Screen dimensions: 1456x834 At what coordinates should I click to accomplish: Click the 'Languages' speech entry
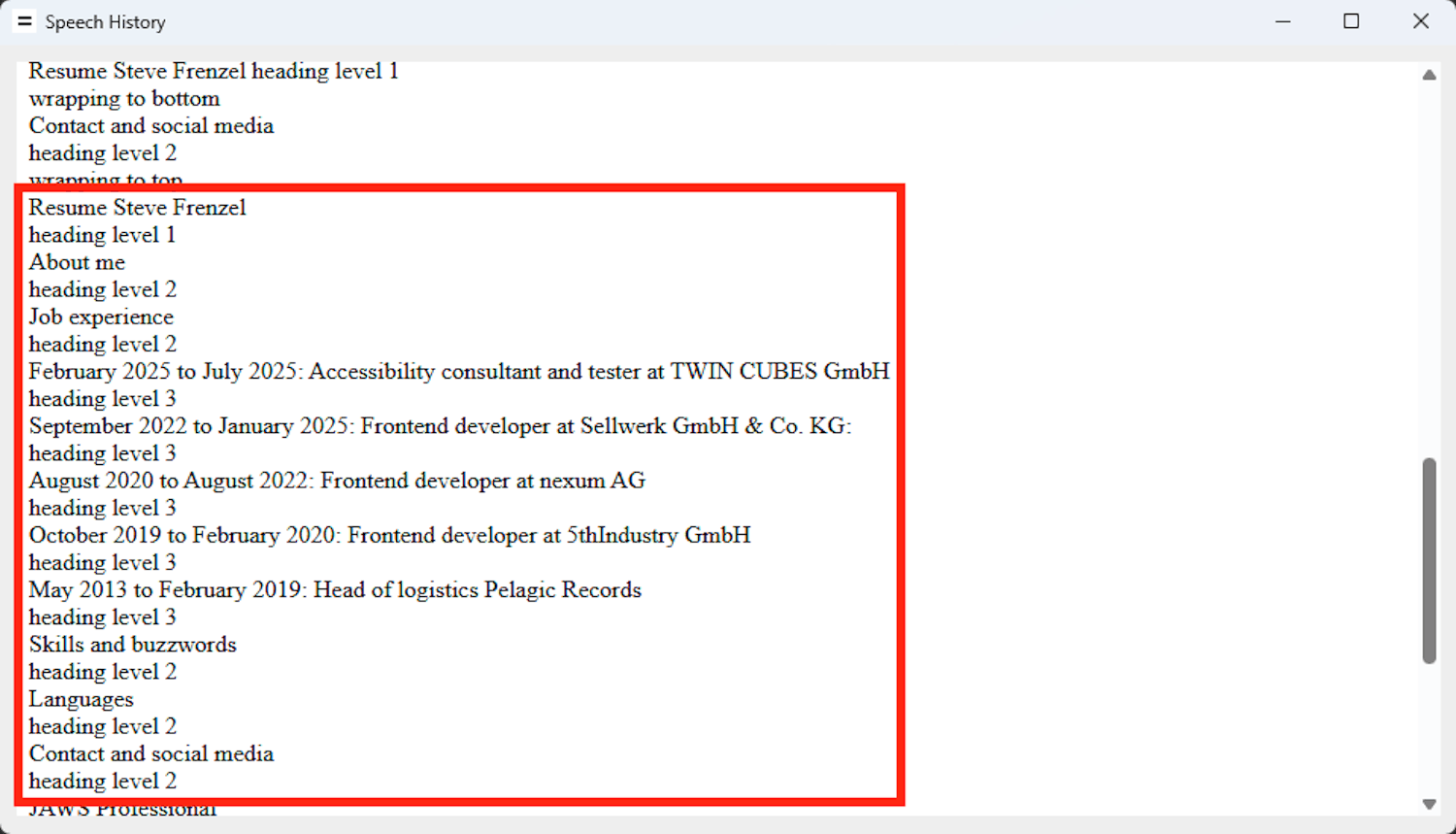82,699
